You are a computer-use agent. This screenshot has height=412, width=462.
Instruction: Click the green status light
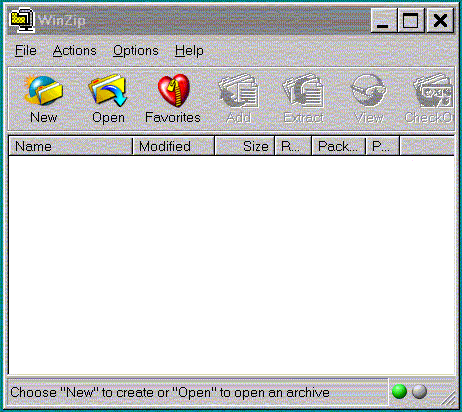click(x=399, y=391)
